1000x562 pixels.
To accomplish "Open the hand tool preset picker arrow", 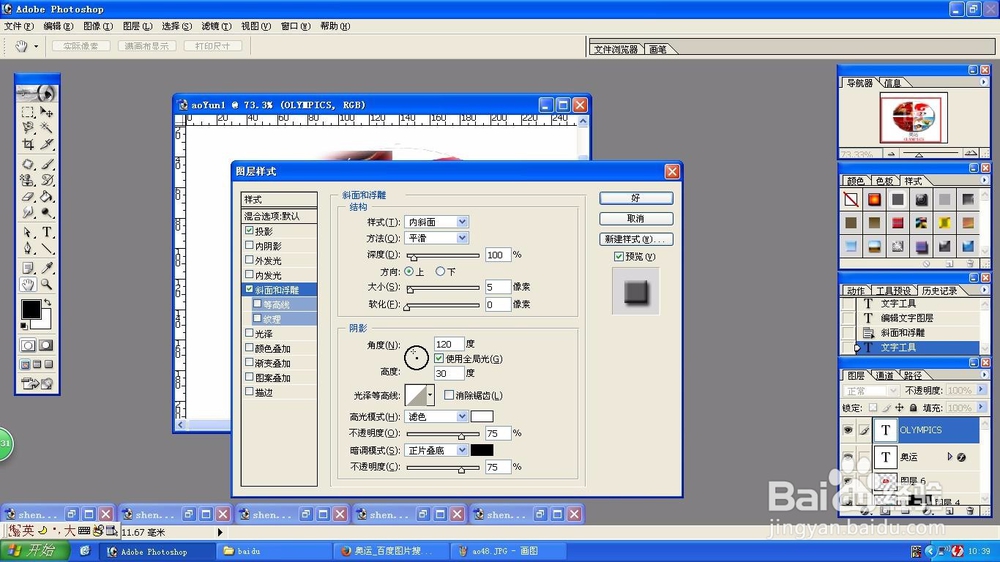I will [x=36, y=46].
